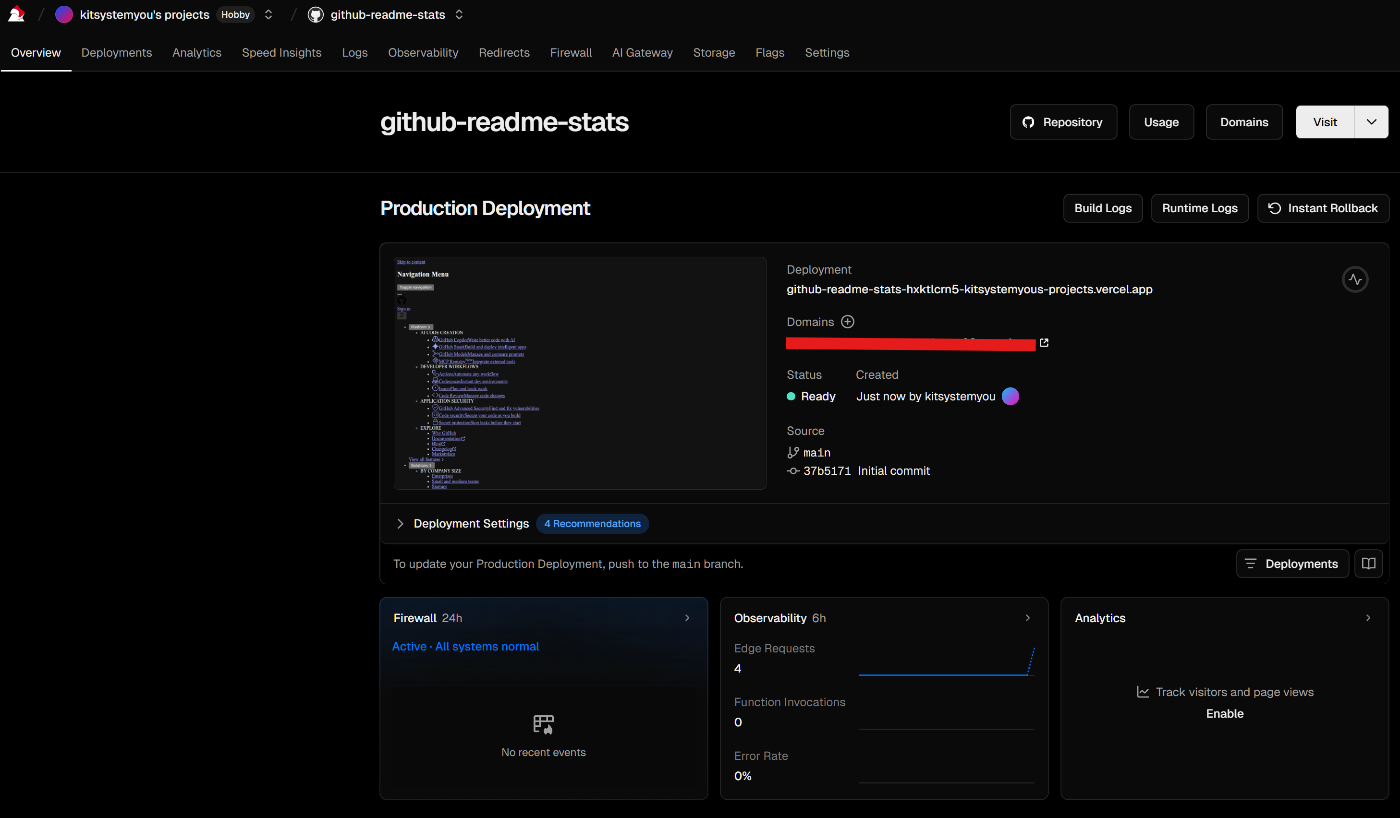Open the Firewall card chevron
This screenshot has width=1400, height=818.
point(687,618)
